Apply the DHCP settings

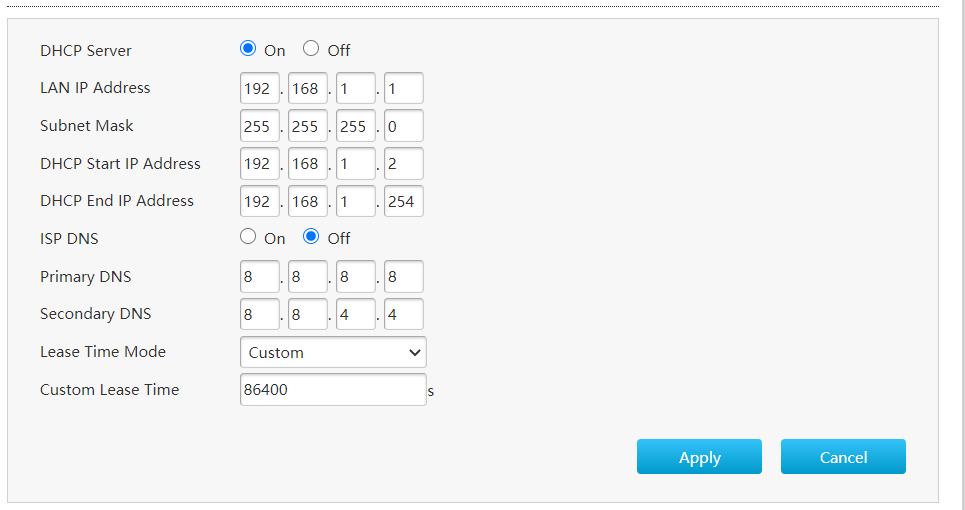click(x=699, y=456)
